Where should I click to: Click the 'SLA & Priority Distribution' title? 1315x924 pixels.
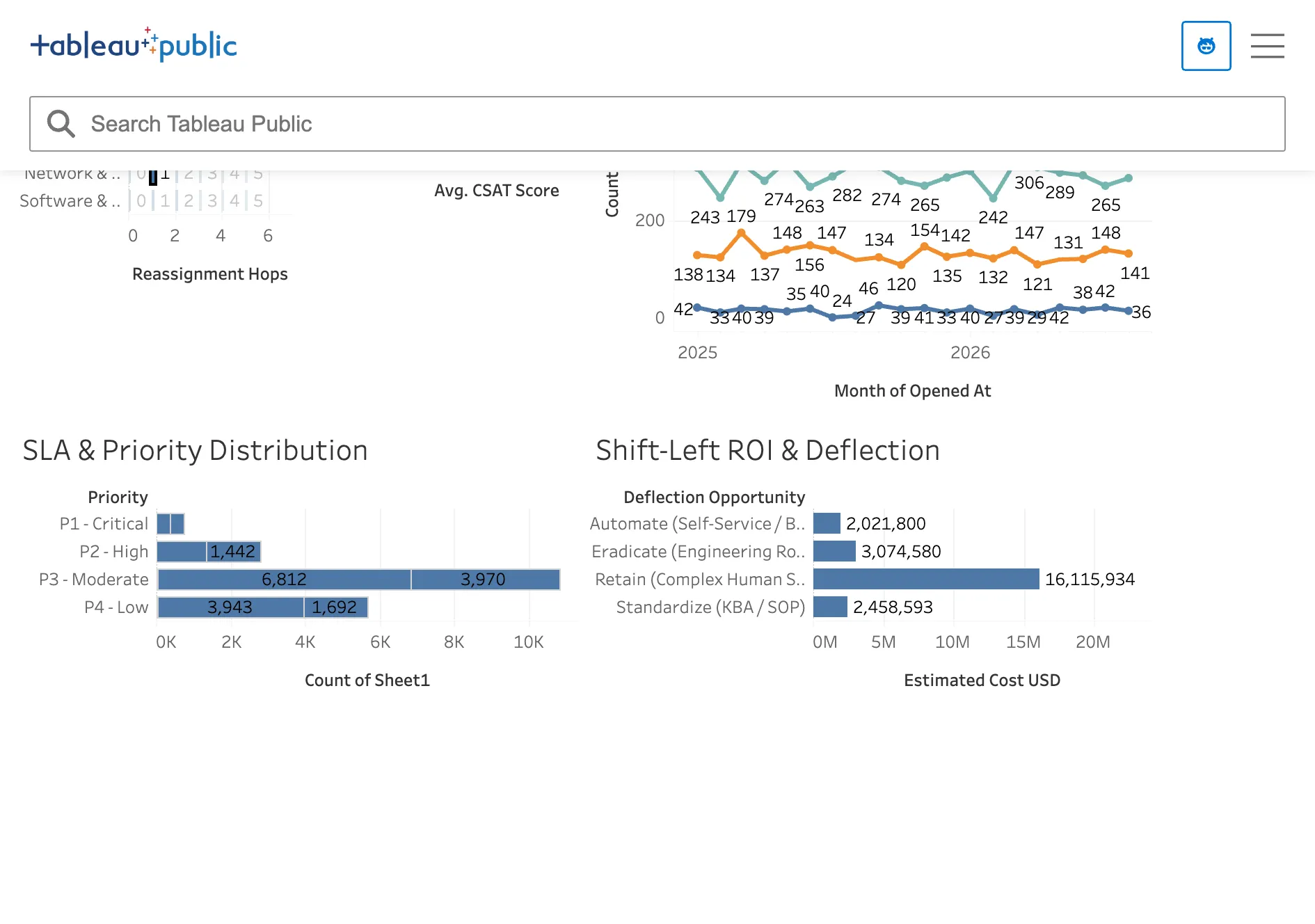tap(195, 451)
